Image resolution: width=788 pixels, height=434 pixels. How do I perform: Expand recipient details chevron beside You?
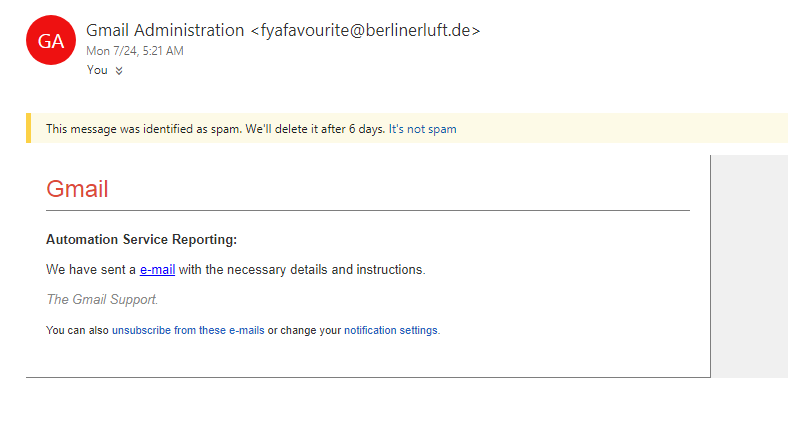119,71
